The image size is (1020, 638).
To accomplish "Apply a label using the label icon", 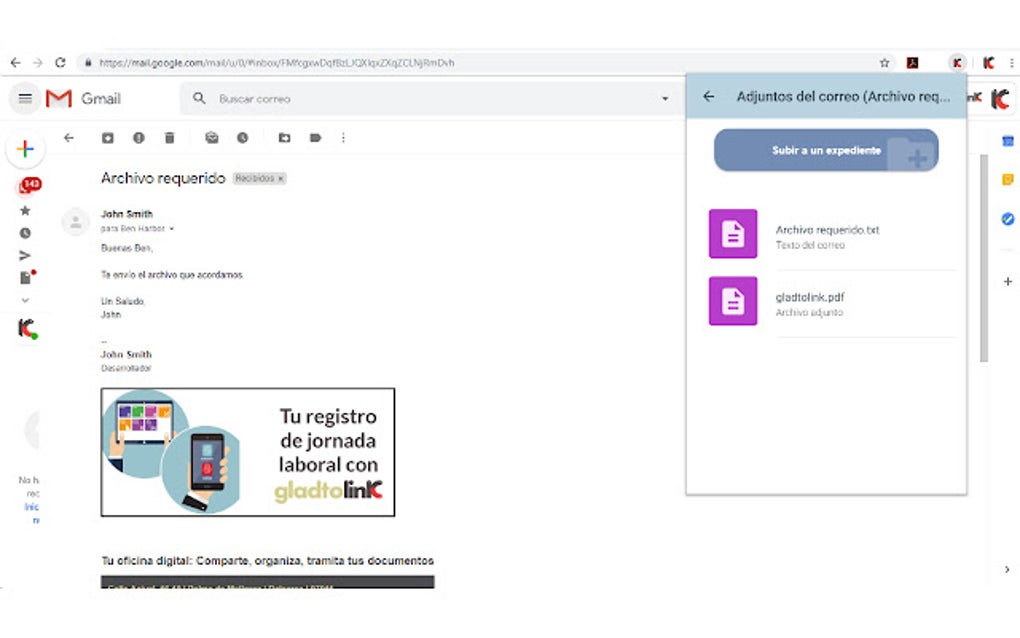I will 315,138.
